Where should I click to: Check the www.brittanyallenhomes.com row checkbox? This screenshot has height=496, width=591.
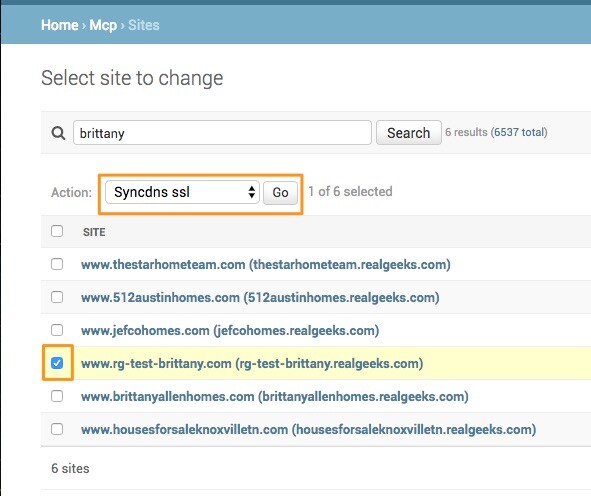pyautogui.click(x=57, y=396)
